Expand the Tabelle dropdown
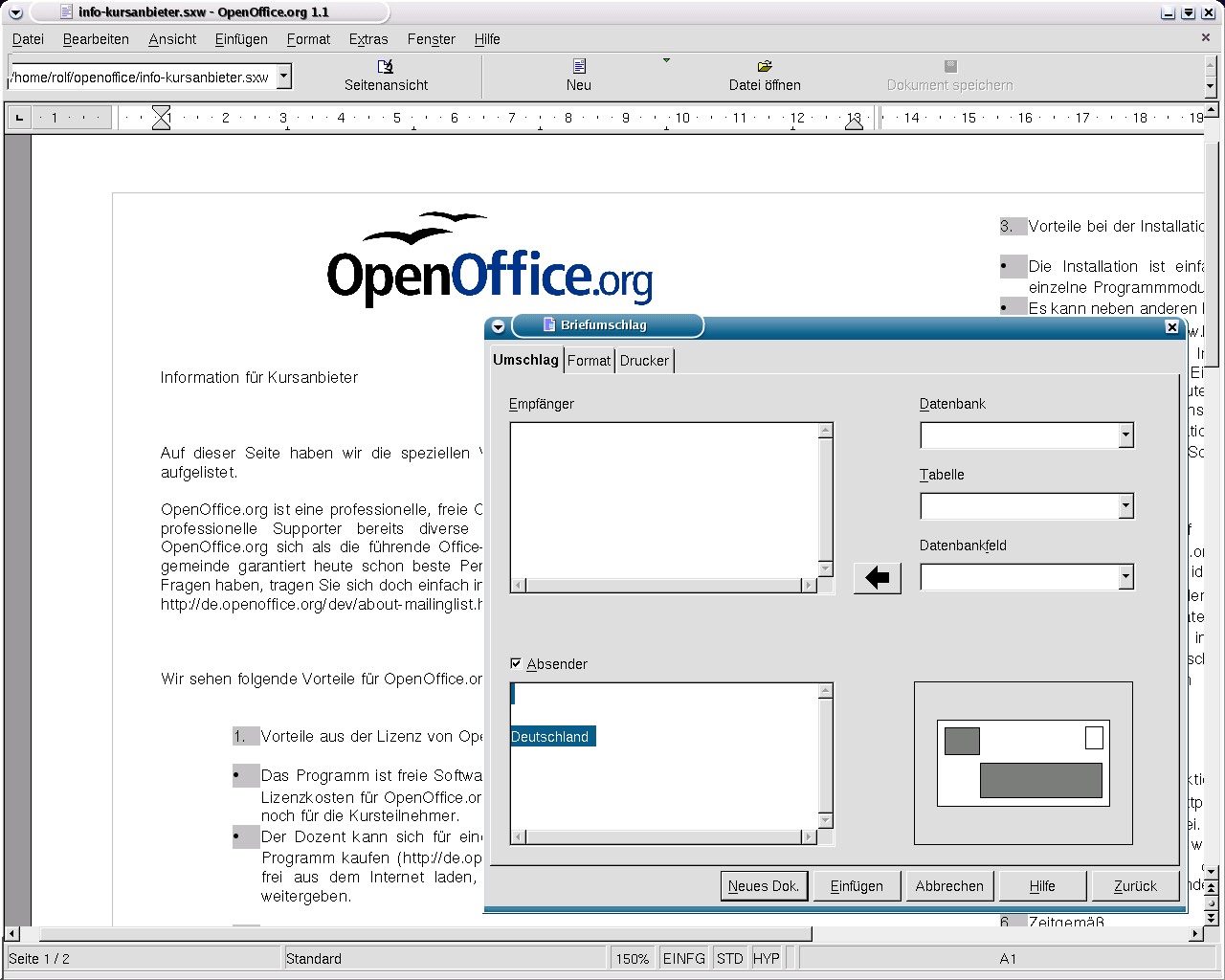This screenshot has width=1225, height=980. pyautogui.click(x=1125, y=506)
